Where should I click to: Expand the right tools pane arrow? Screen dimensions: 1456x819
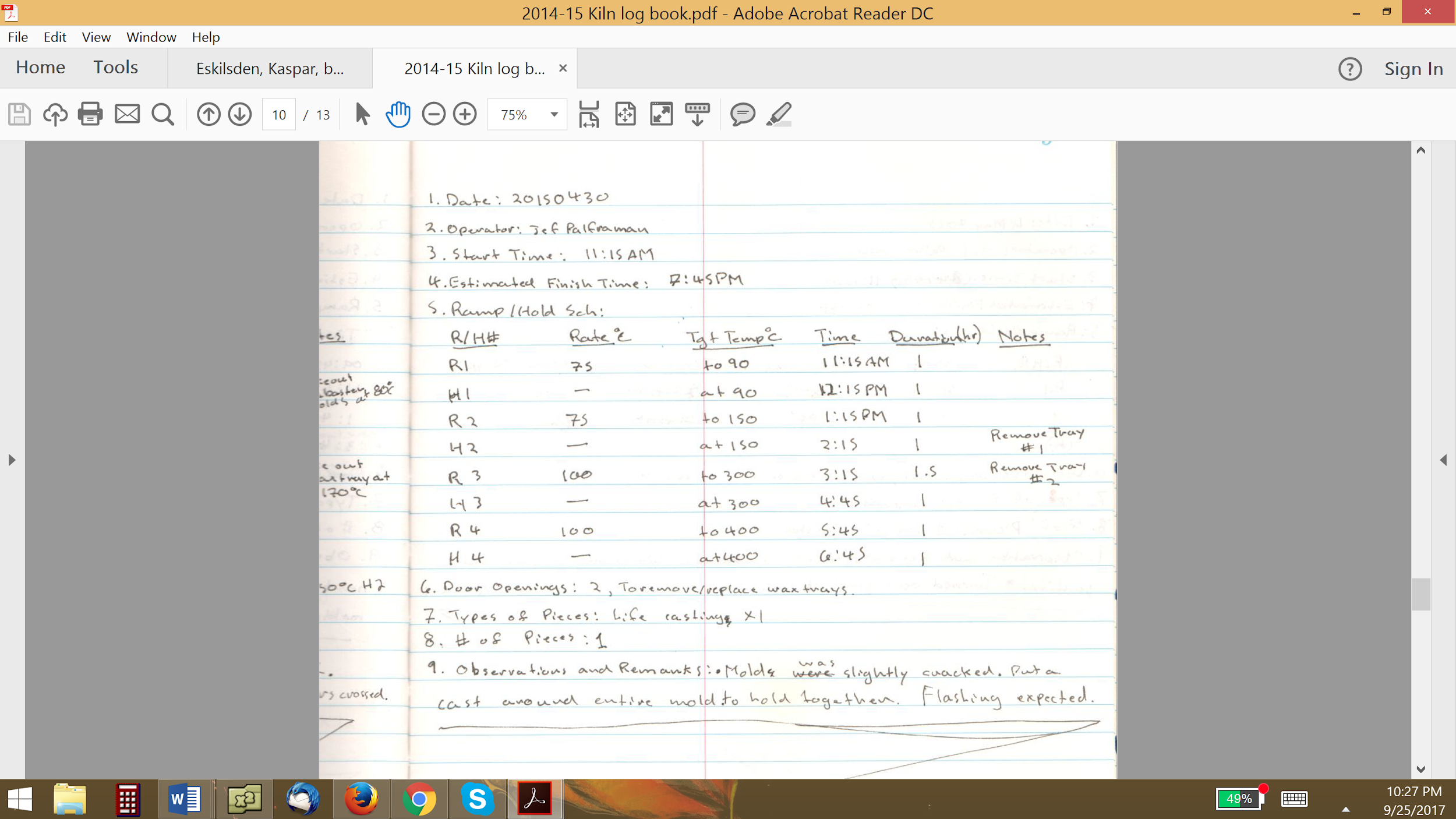point(1443,460)
